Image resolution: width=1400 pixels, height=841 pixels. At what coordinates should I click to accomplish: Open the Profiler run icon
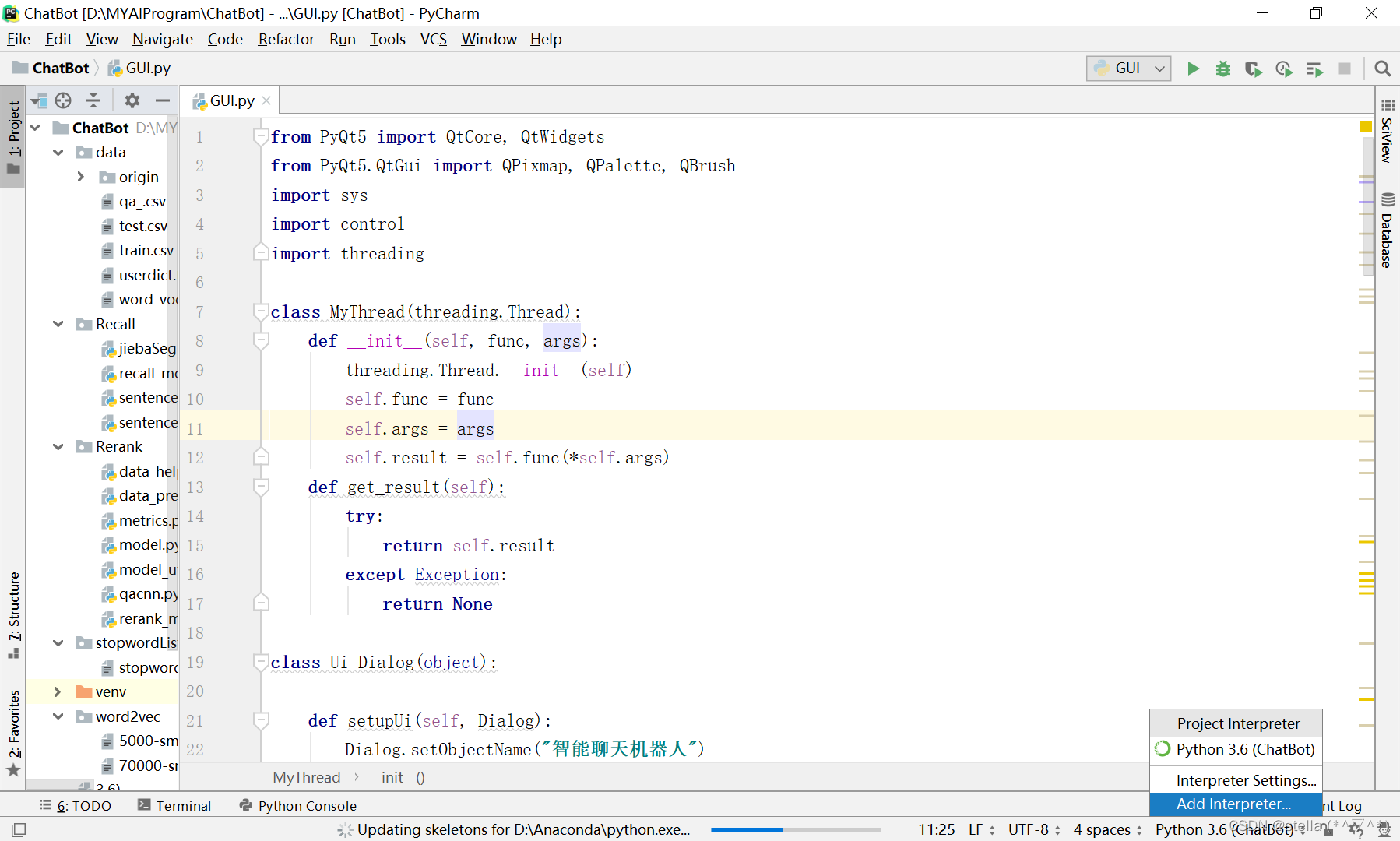[x=1284, y=69]
